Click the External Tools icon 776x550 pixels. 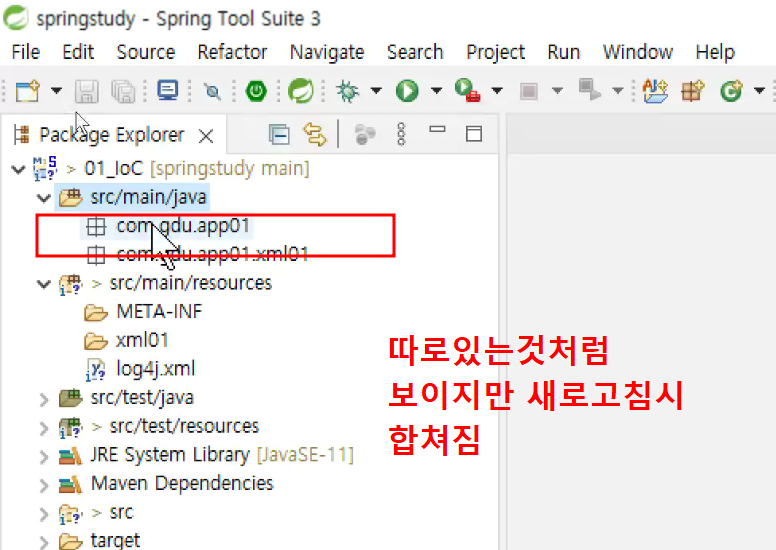[x=589, y=90]
